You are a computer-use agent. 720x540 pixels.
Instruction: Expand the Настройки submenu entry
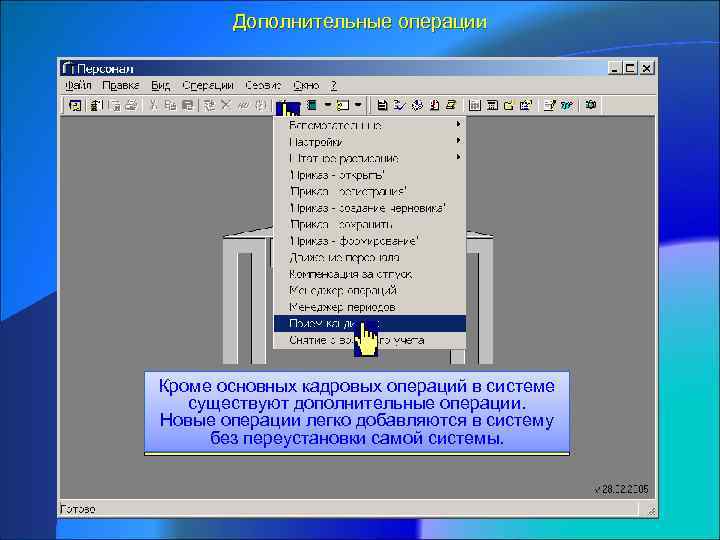(370, 142)
